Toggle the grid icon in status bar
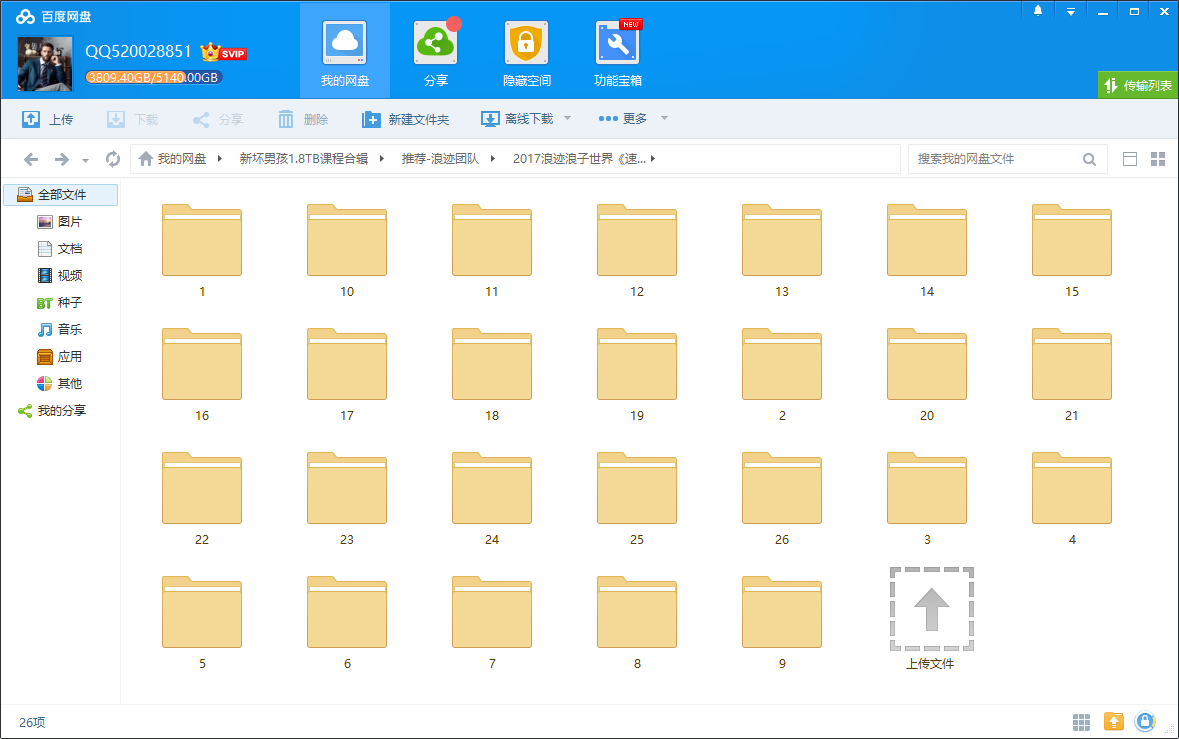This screenshot has width=1179, height=739. pos(1081,721)
